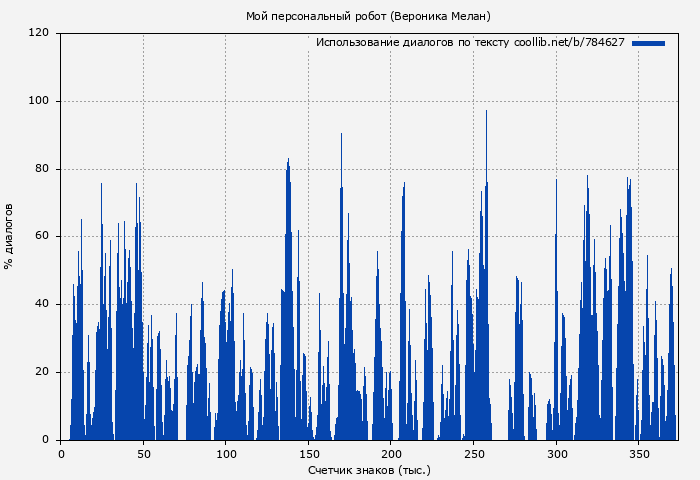Image resolution: width=700 pixels, height=480 pixels.
Task: Select the x-axis tick label 200
Action: click(x=391, y=453)
